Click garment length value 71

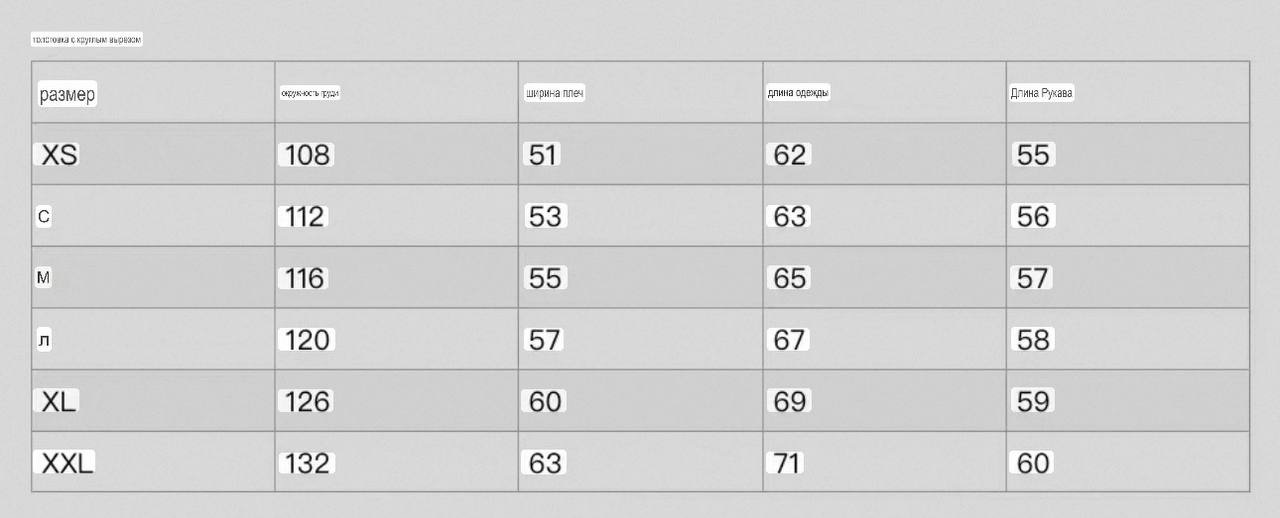pyautogui.click(x=788, y=463)
